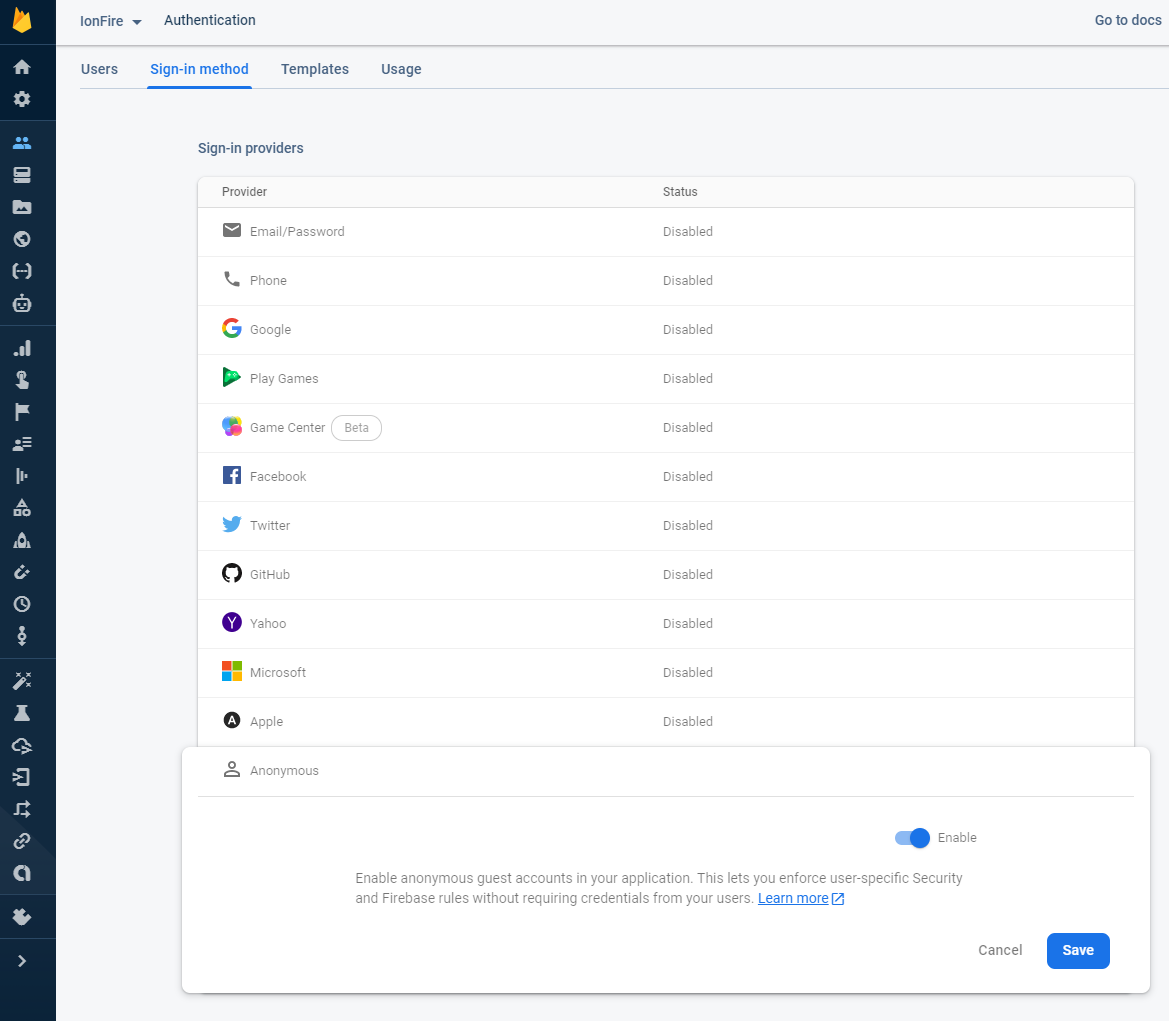Image resolution: width=1169 pixels, height=1021 pixels.
Task: Open Retention magnet icon in sidebar
Action: tap(22, 572)
